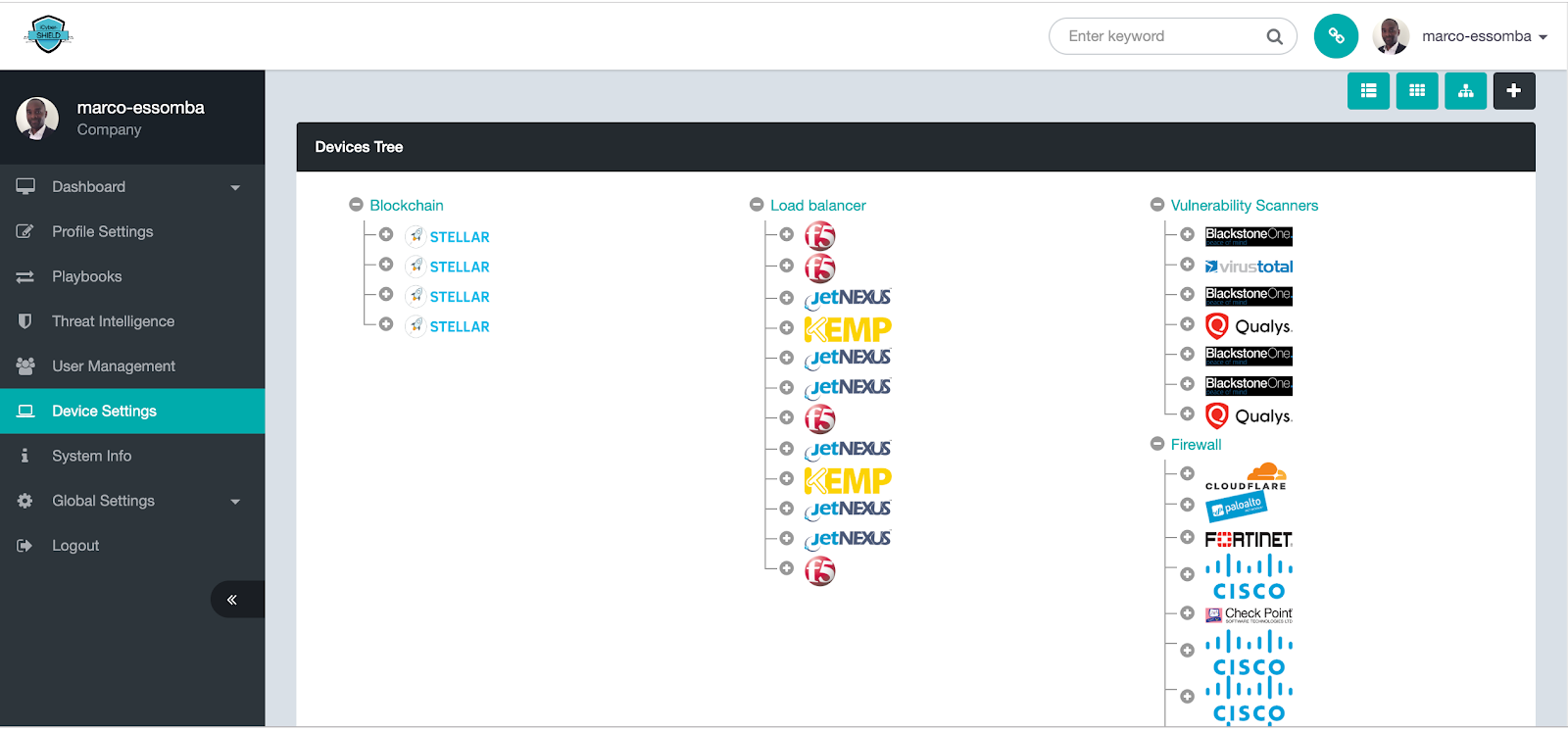Expand the Dashboard submenu arrow
This screenshot has height=730, width=1568.
click(x=235, y=188)
